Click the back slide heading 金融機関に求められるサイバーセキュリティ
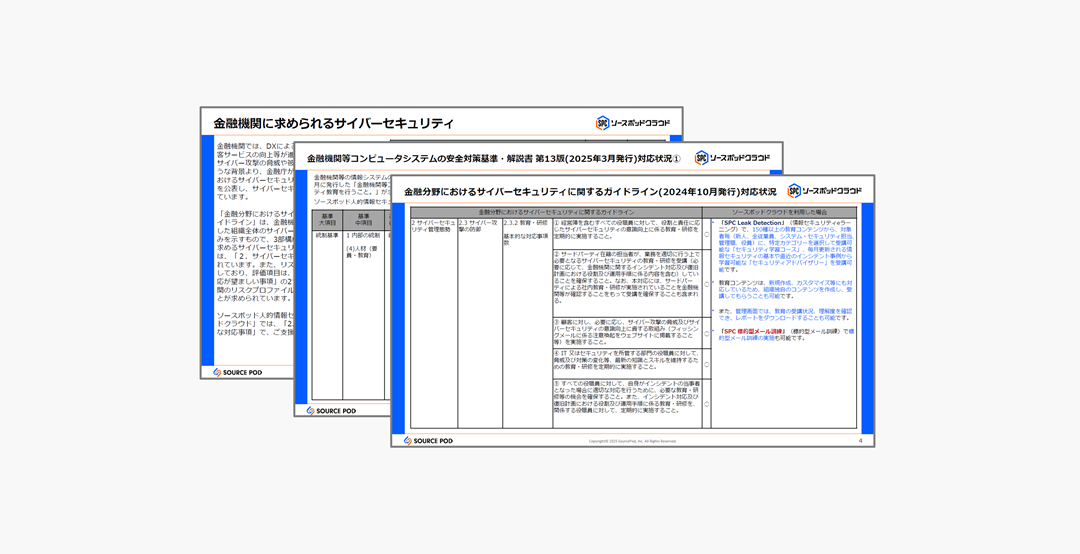The image size is (1080, 554). coord(333,123)
